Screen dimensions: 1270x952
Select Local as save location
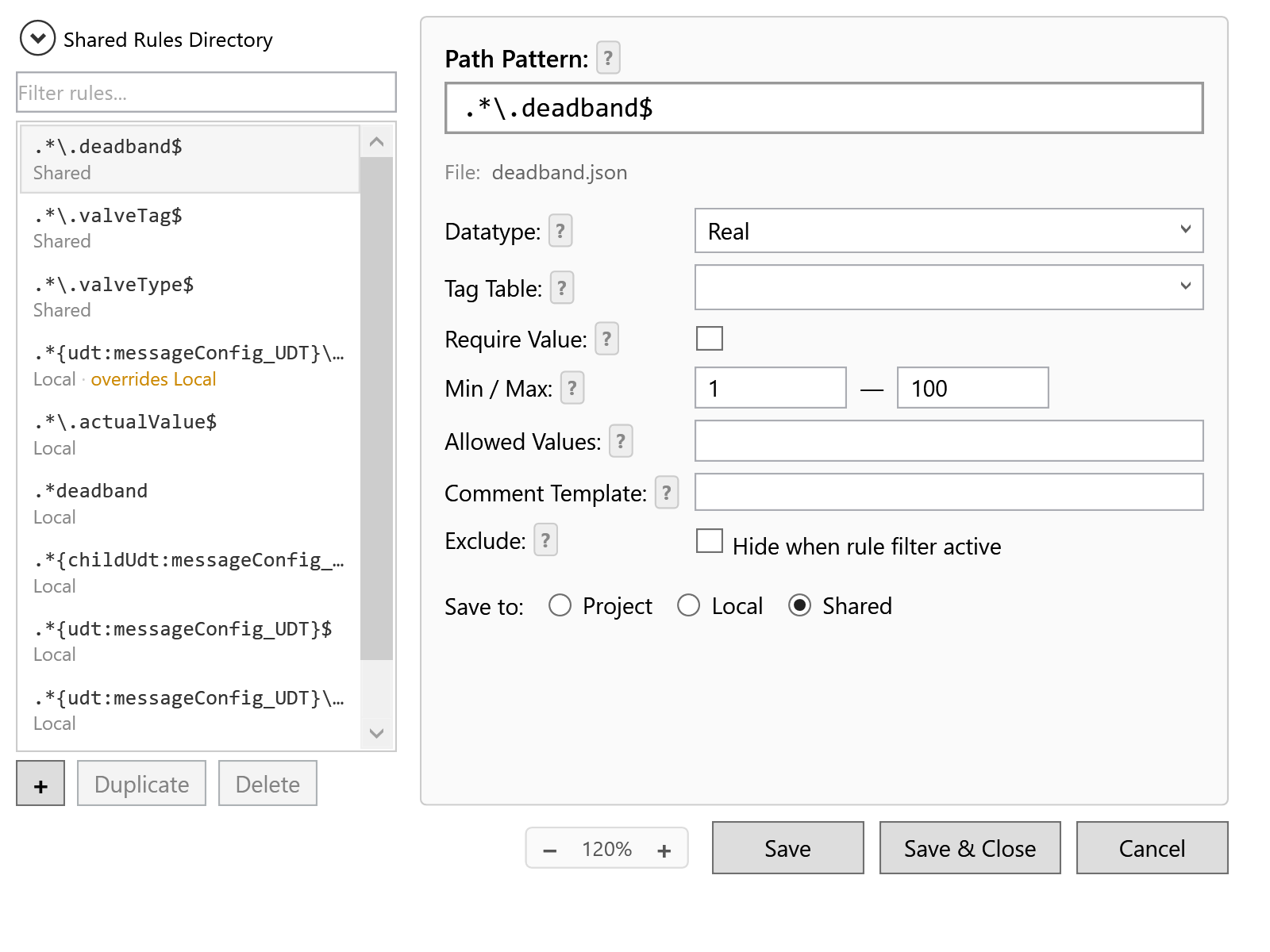(689, 605)
